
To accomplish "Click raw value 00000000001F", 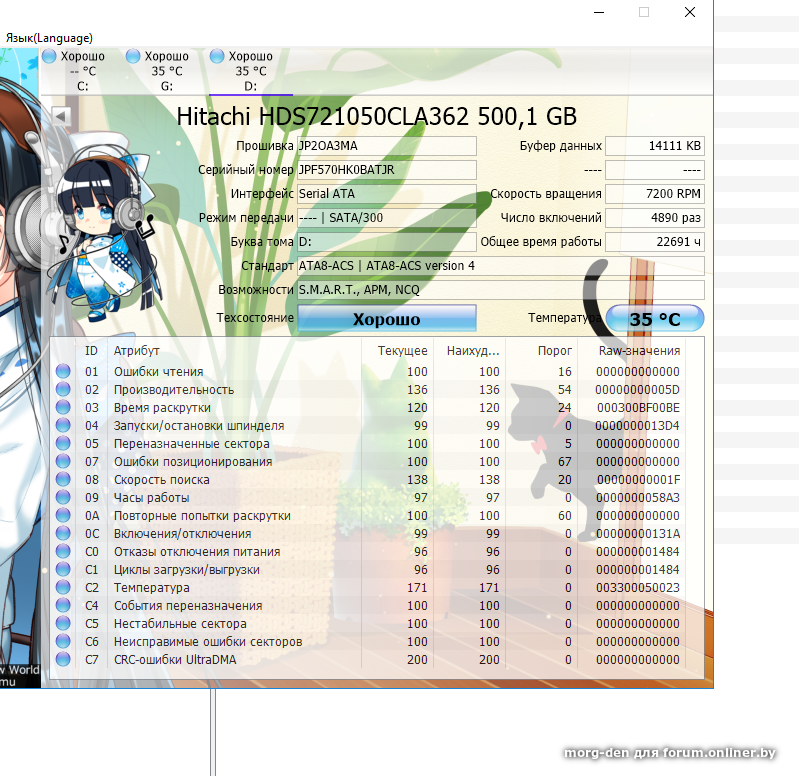I will tap(638, 479).
